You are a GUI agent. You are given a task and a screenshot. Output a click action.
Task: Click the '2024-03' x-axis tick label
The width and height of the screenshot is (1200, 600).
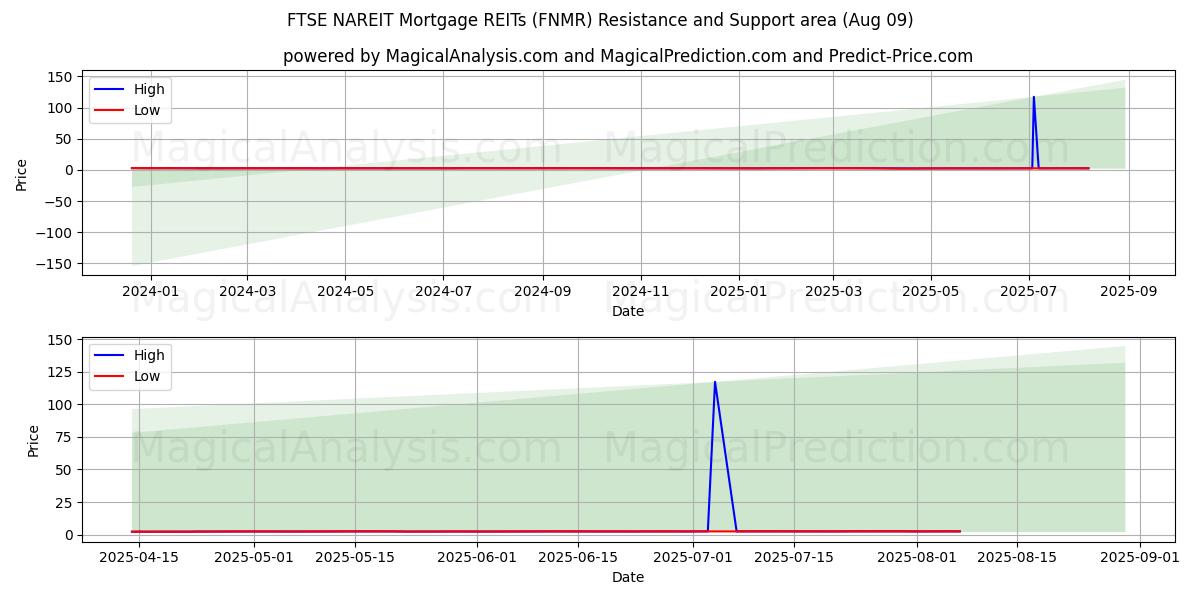point(247,291)
